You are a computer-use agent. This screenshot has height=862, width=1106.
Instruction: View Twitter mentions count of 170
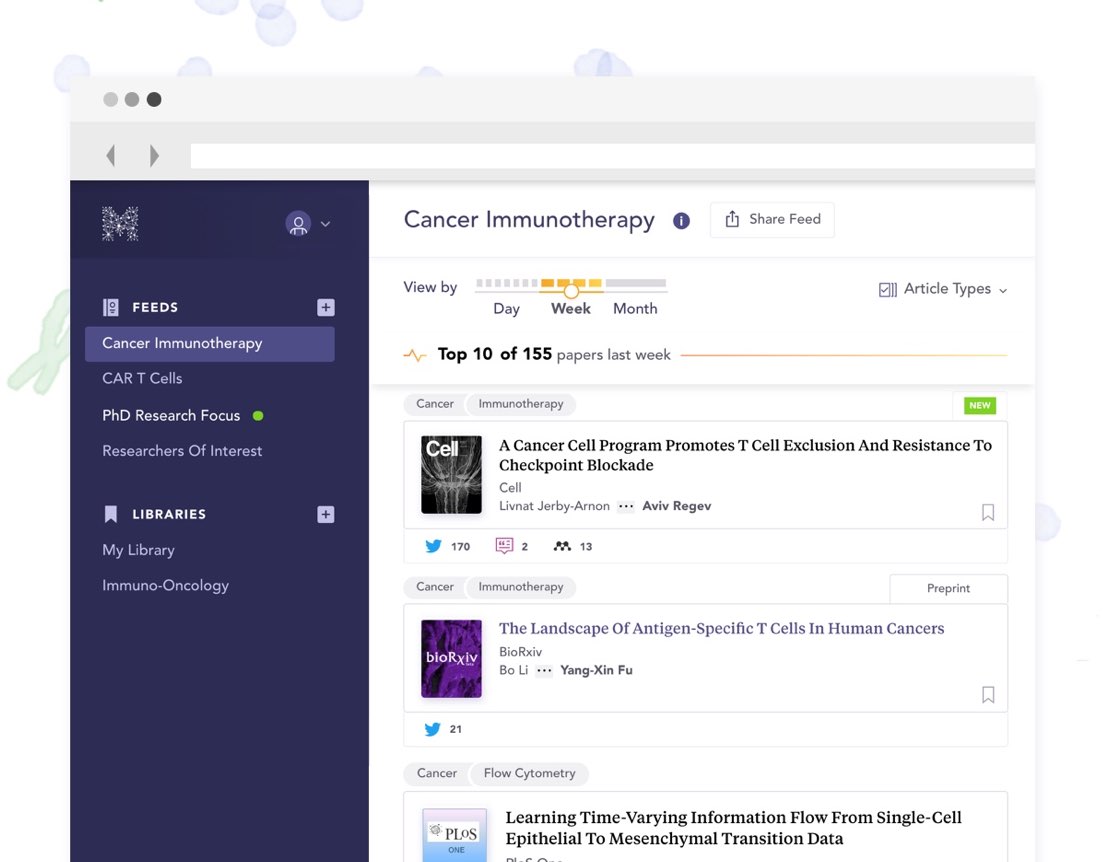447,546
